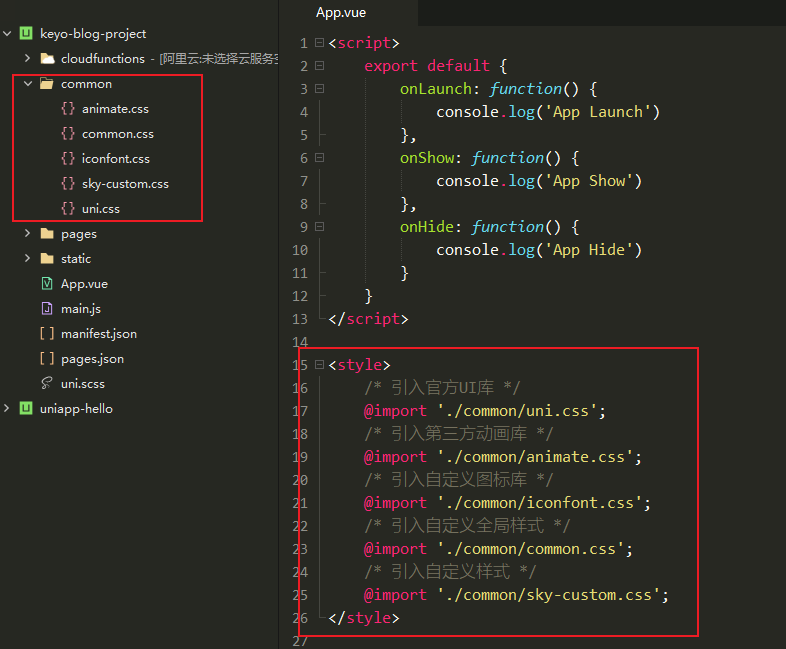Expand the uniapp-hello project node
The width and height of the screenshot is (786, 649).
[x=8, y=409]
